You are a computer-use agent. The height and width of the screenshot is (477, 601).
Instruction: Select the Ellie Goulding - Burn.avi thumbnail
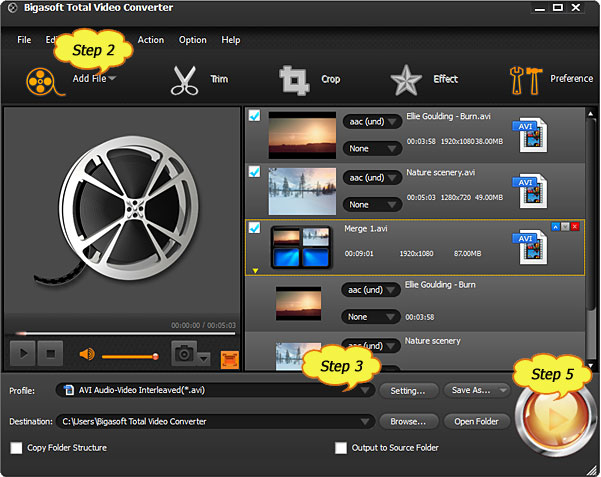click(302, 135)
